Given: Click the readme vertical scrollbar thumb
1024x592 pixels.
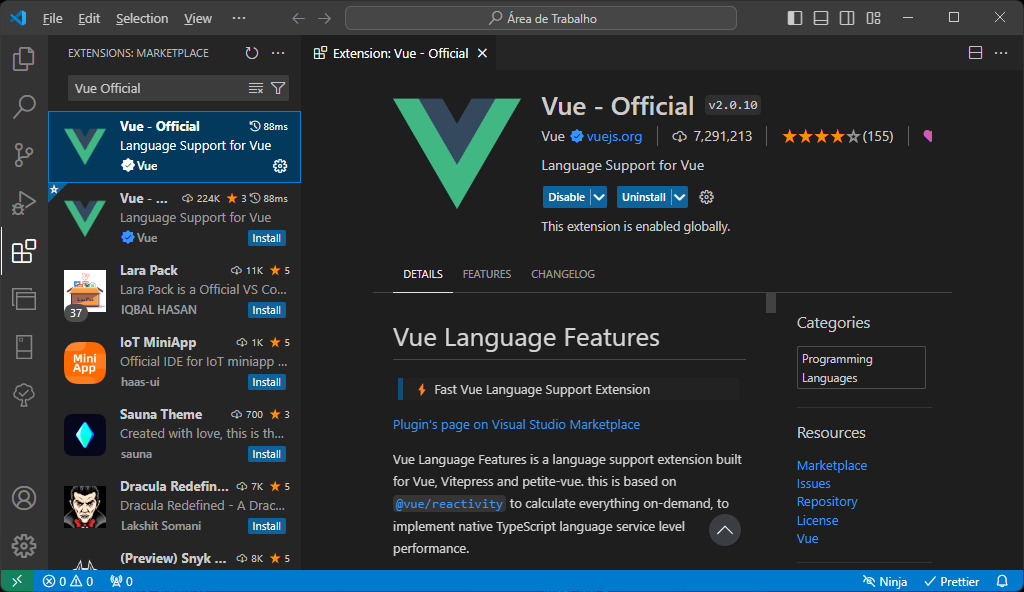Looking at the screenshot, I should [771, 303].
